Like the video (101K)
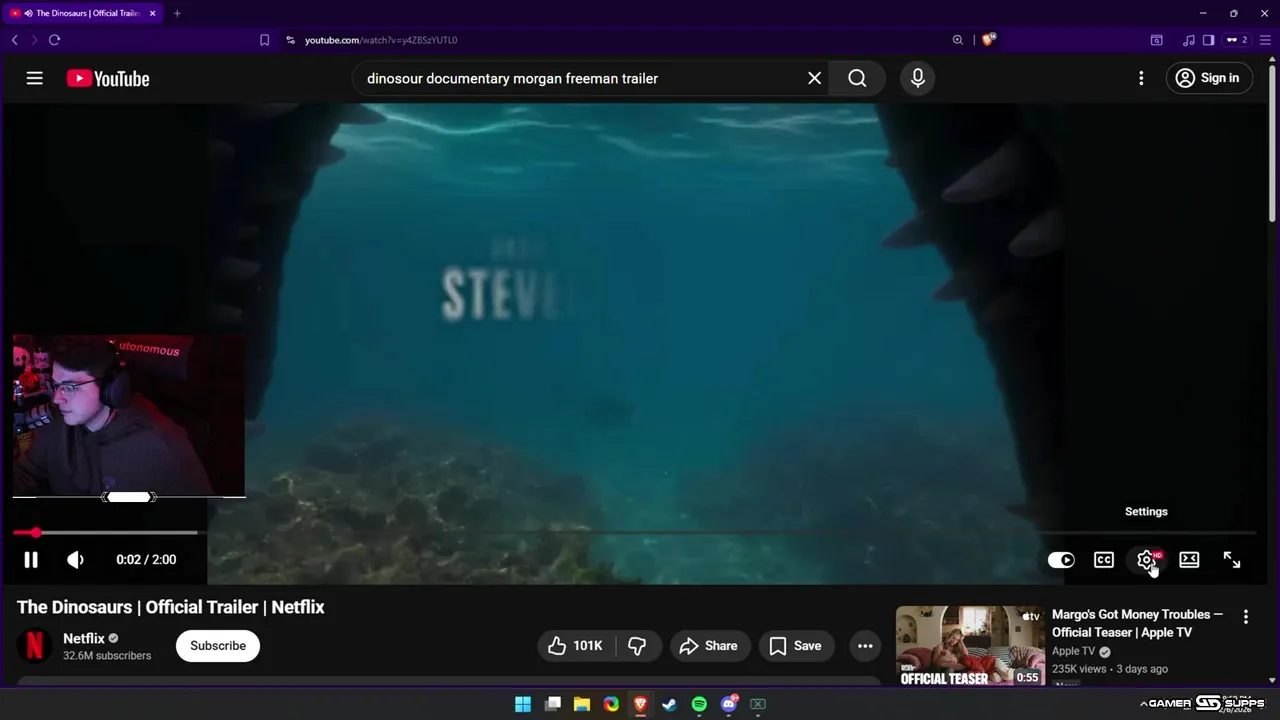The width and height of the screenshot is (1280, 720). tap(575, 646)
